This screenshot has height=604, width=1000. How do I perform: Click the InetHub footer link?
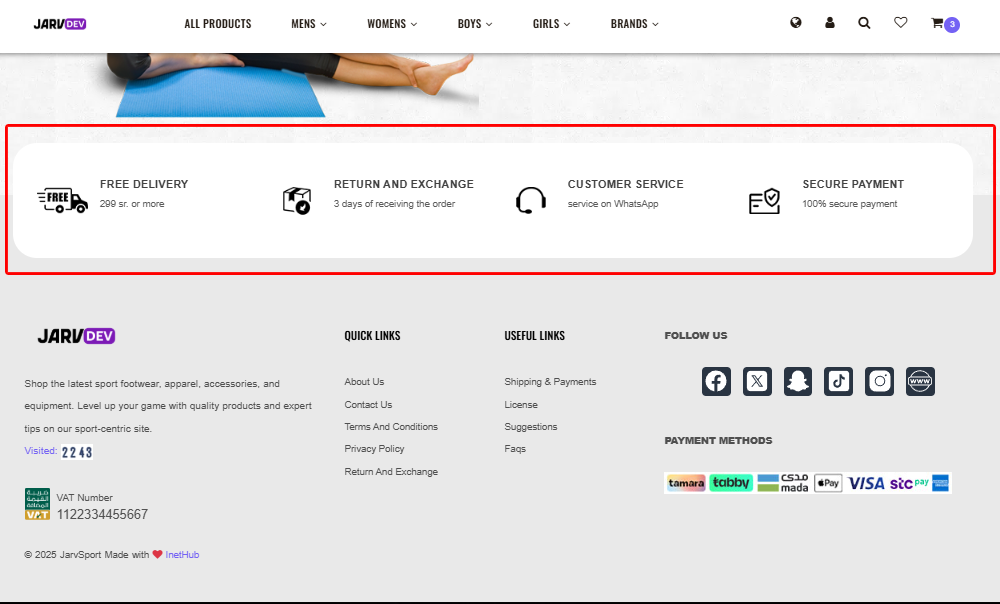(x=182, y=555)
